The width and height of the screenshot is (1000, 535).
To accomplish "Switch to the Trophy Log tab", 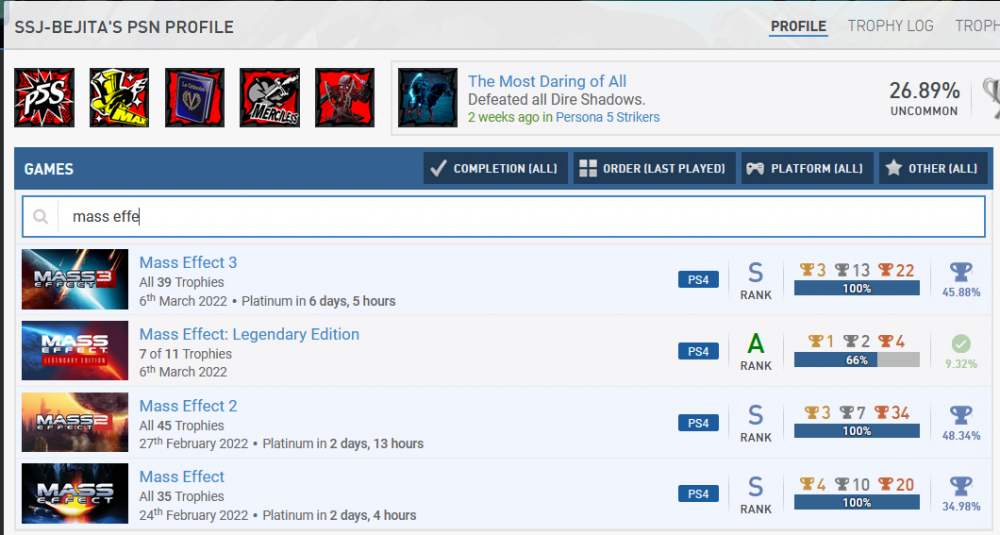I will [x=890, y=27].
